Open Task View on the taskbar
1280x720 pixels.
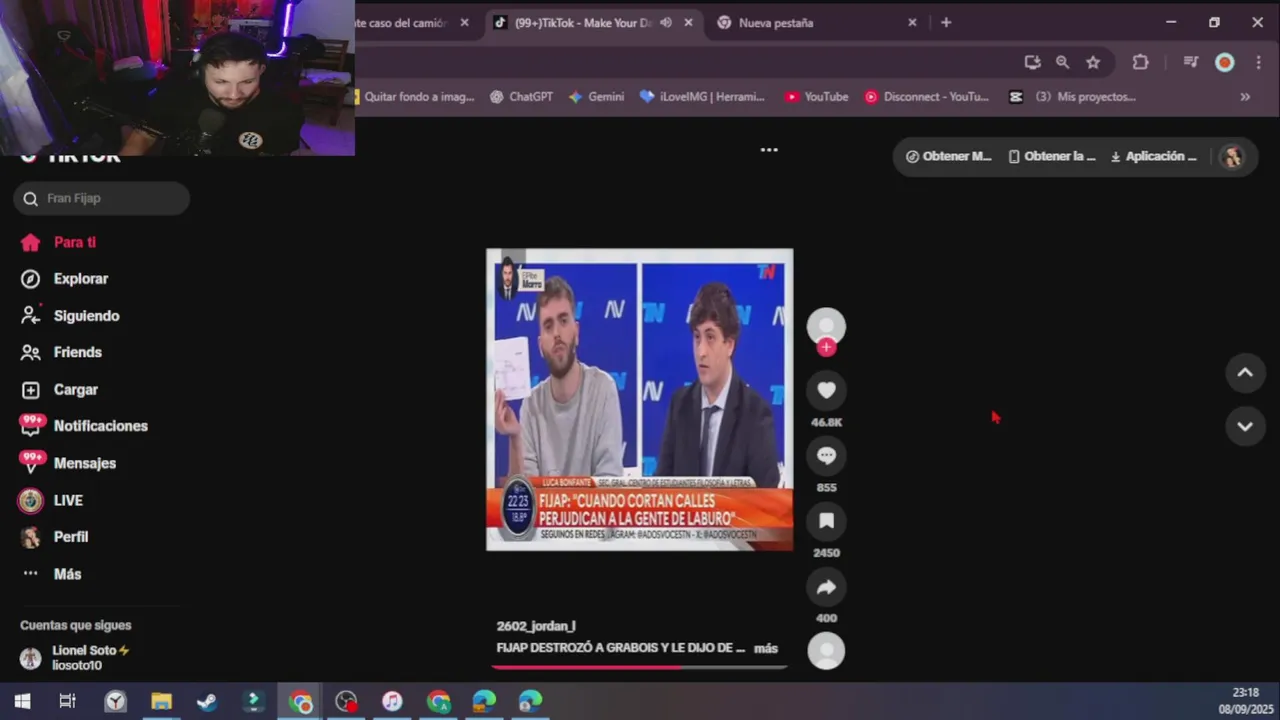pos(67,702)
